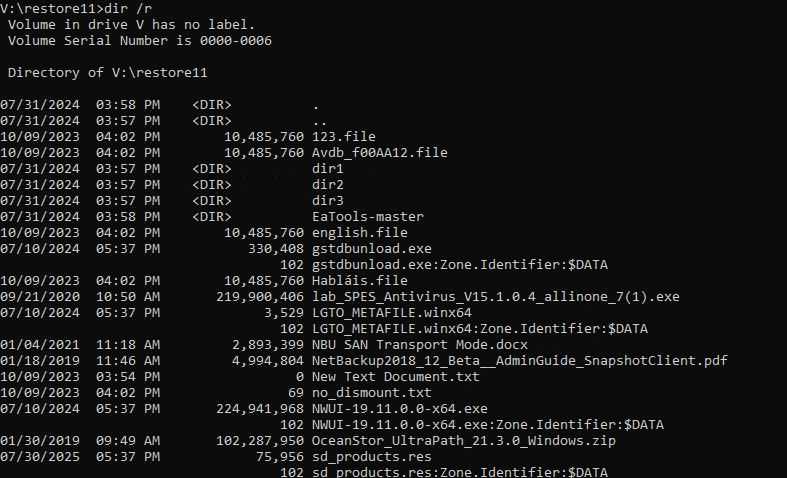Select the NetBackup2018 AdminGuide SnapshotClient pdf
Viewport: 787px width, 478px height.
520,361
